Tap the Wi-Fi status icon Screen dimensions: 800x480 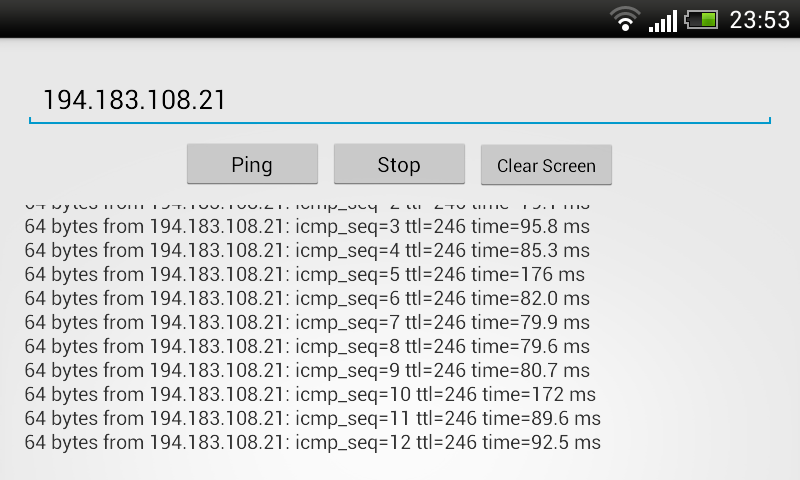pos(625,19)
